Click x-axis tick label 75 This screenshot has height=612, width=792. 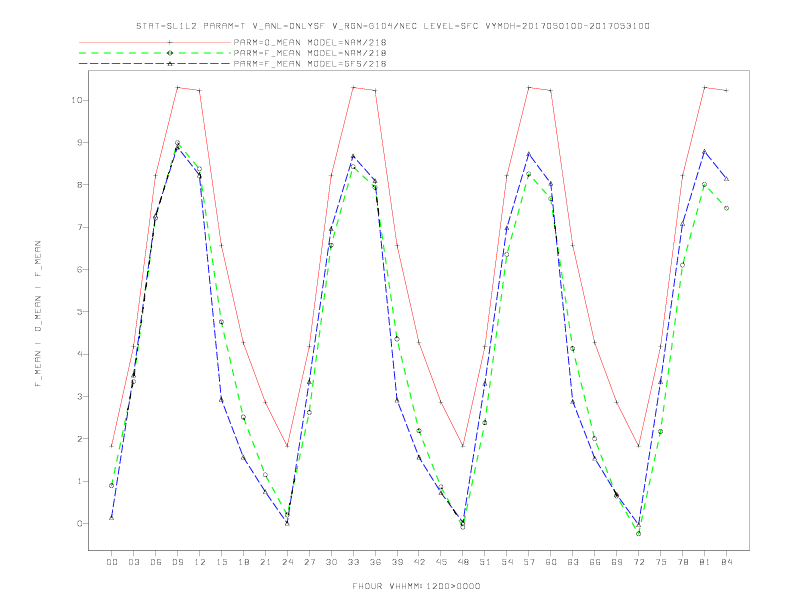click(x=661, y=562)
